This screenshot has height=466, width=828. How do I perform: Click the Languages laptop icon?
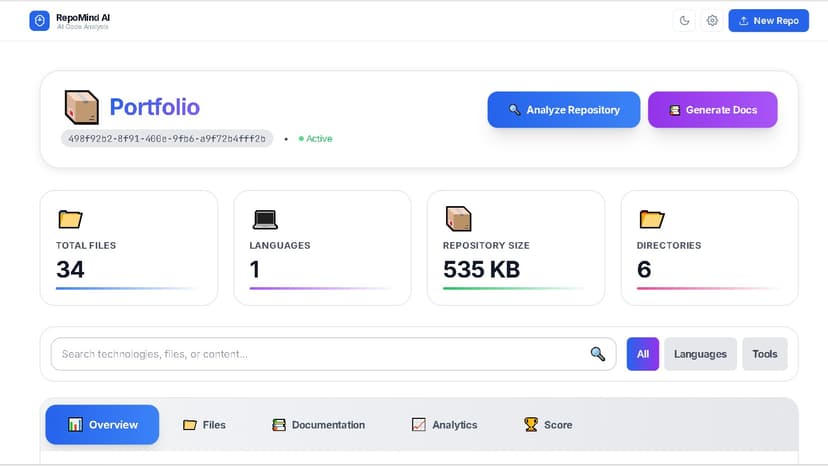(x=265, y=219)
